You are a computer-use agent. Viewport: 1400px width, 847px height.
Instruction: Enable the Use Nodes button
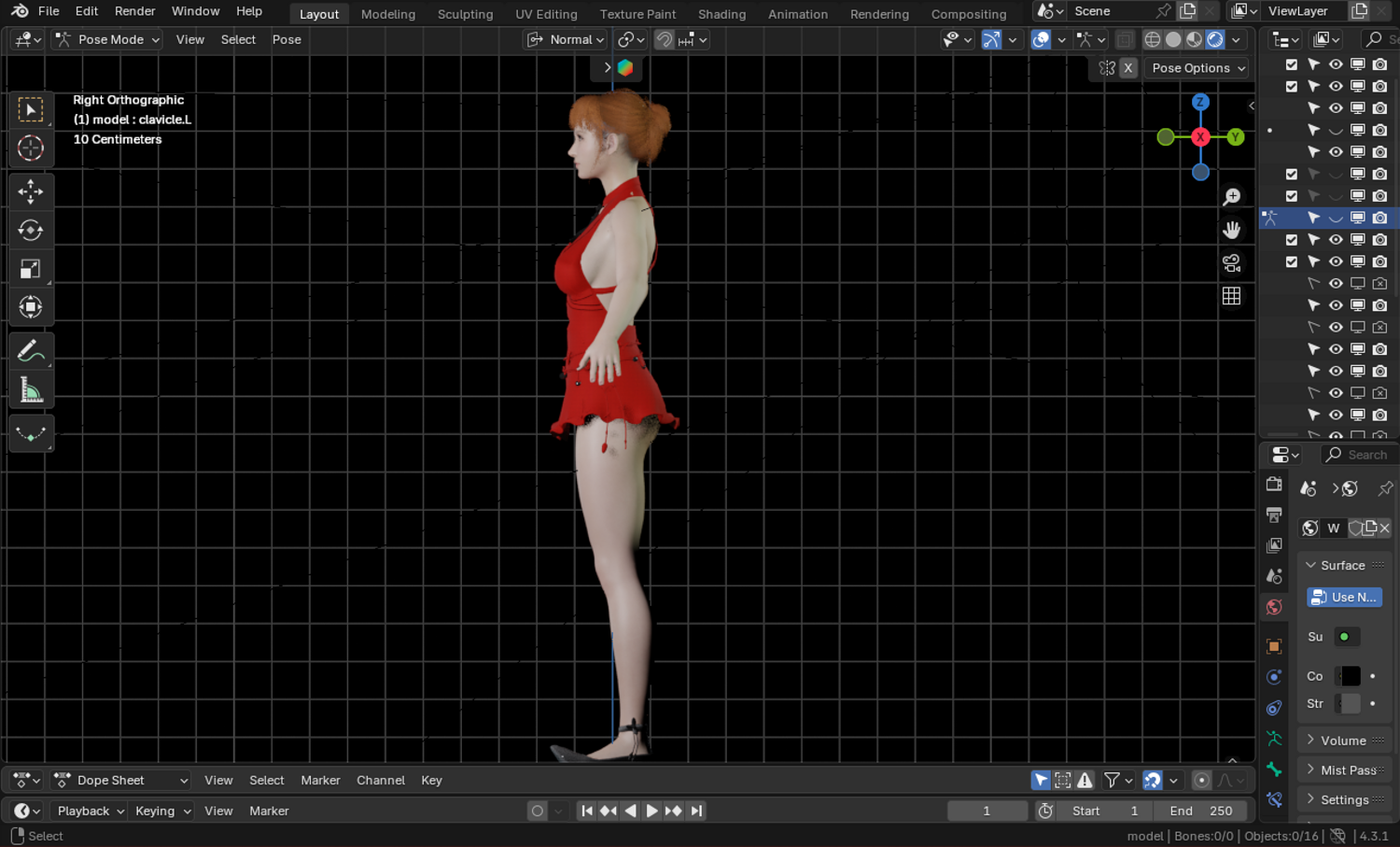tap(1344, 597)
